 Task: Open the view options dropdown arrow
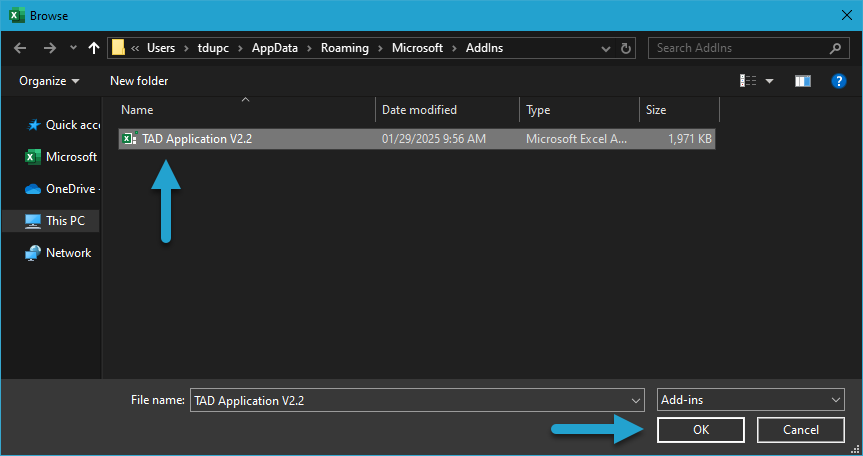coord(769,81)
